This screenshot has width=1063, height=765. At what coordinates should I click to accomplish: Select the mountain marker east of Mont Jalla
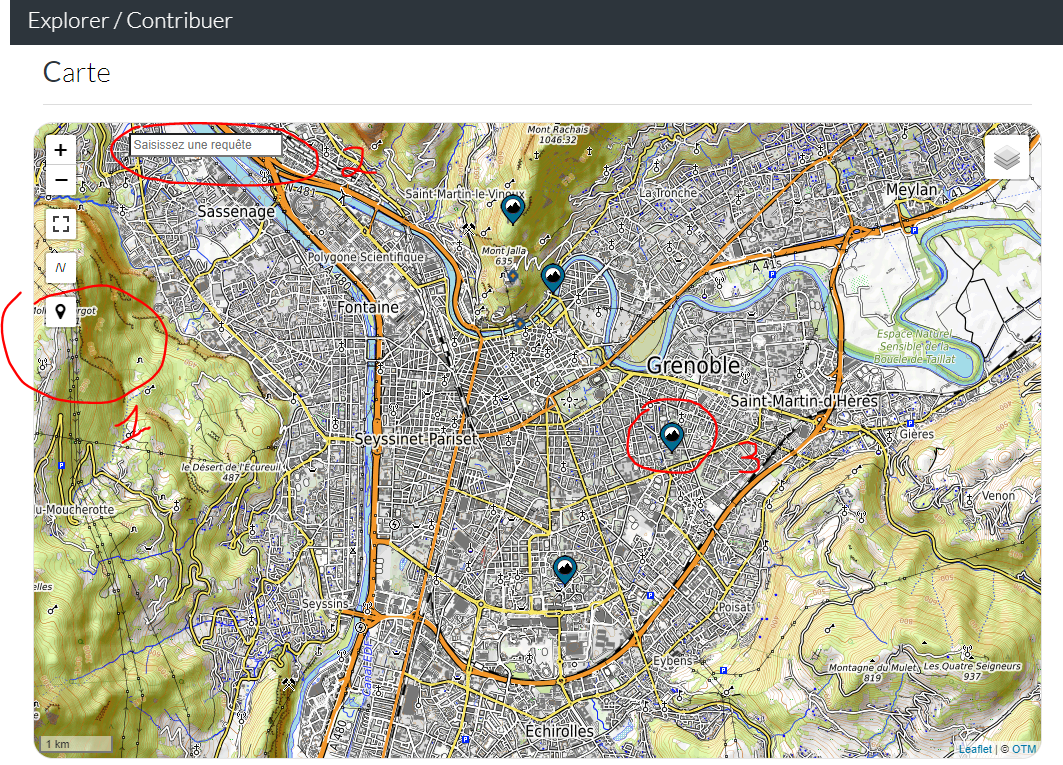pos(552,276)
